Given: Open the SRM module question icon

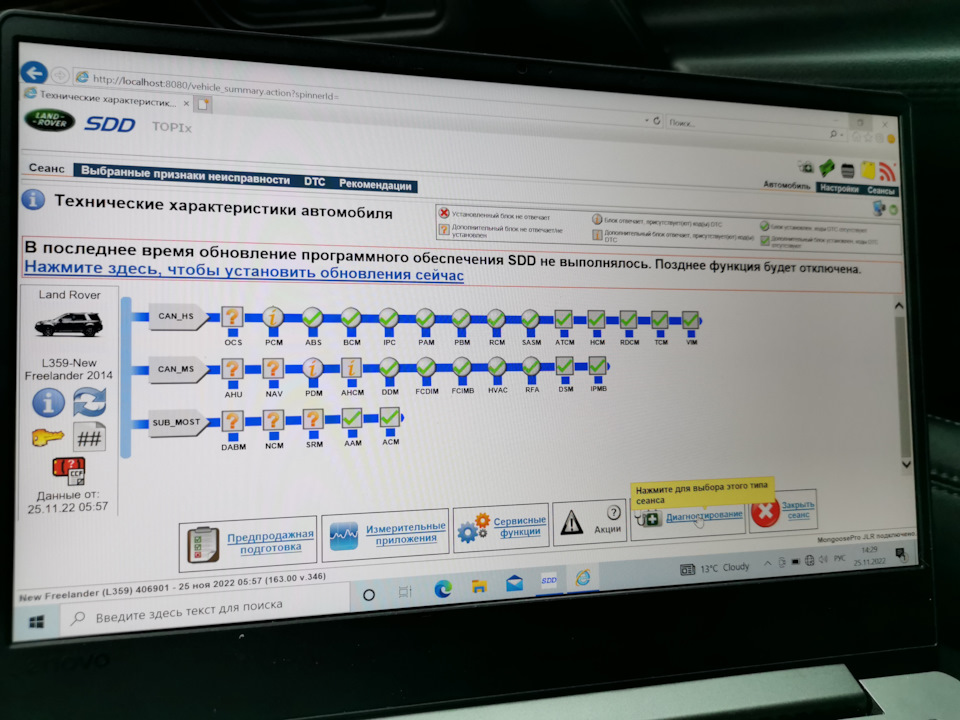Looking at the screenshot, I should (313, 419).
